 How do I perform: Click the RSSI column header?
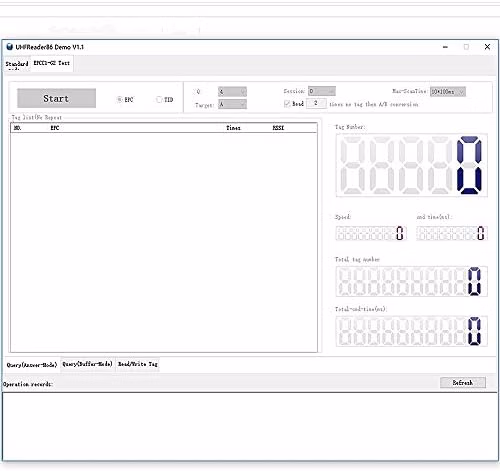point(278,128)
